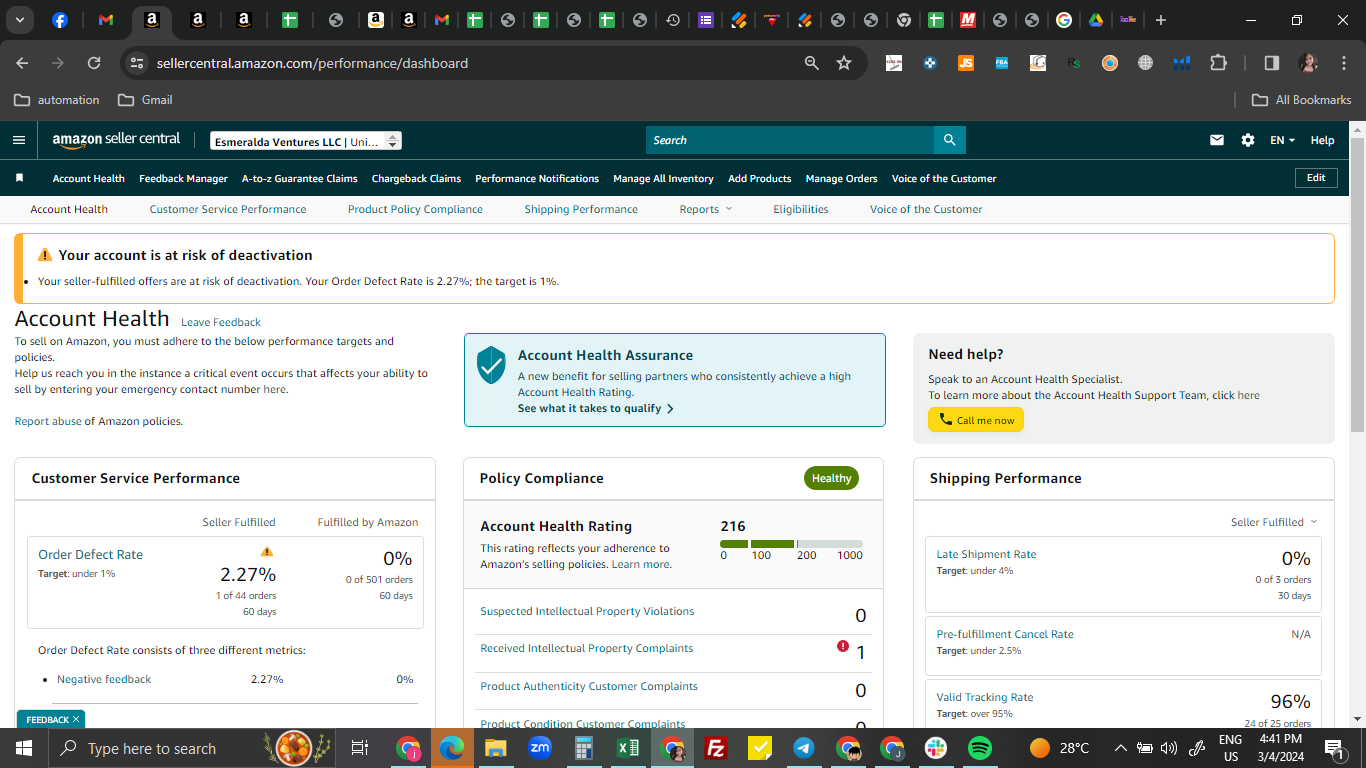Click the Account Health Rating progress bar
The width and height of the screenshot is (1366, 768).
pyautogui.click(x=791, y=544)
